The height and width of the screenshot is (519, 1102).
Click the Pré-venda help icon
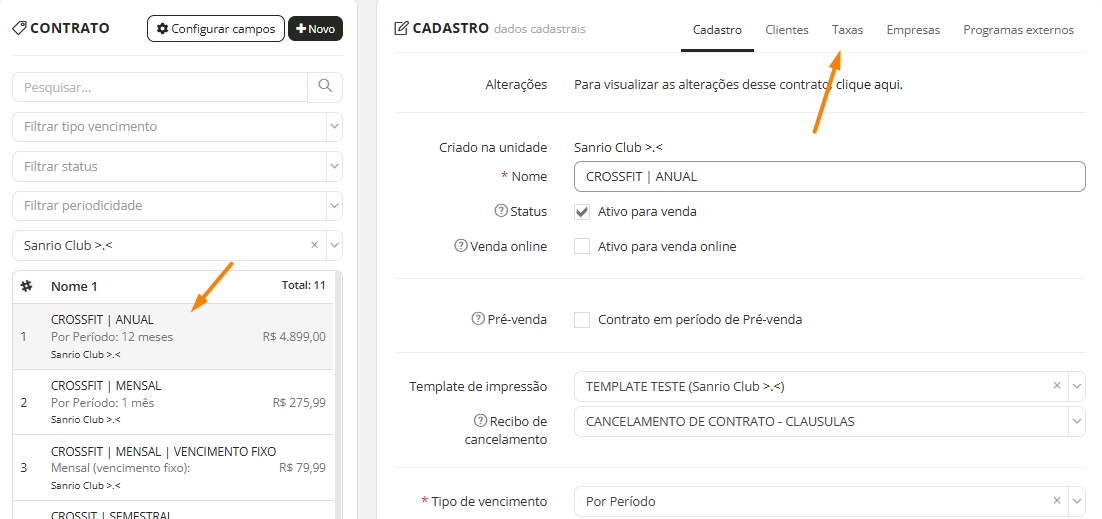tap(479, 319)
